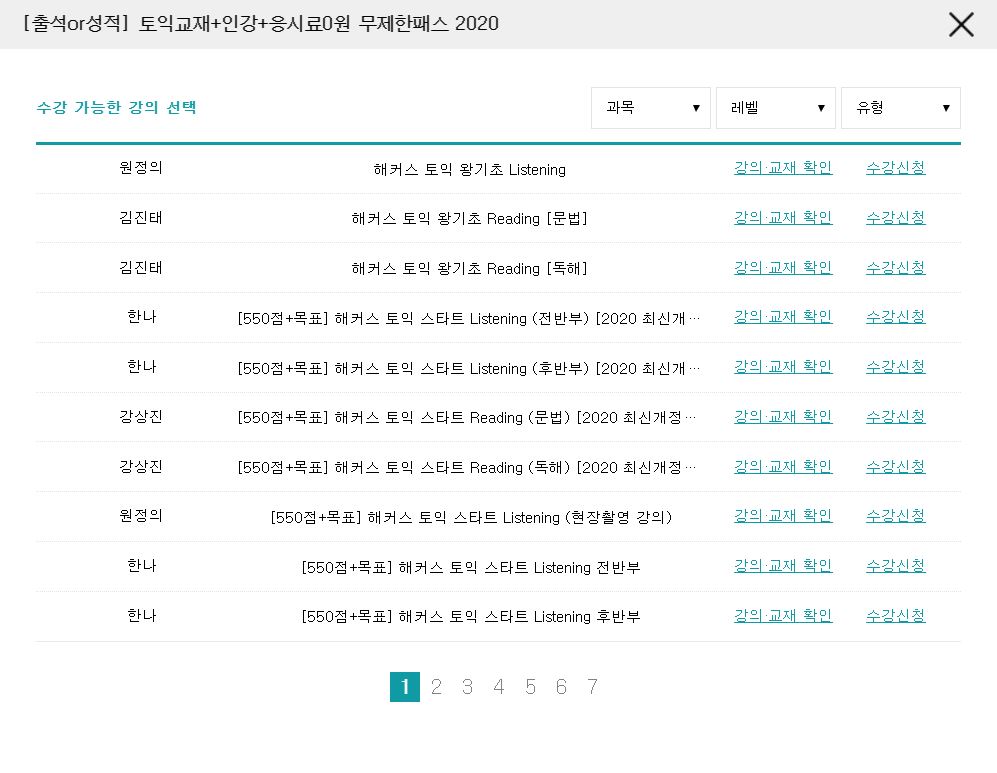Open 강의·교재 확인 for 스타트 Reading (문법)

[x=783, y=416]
